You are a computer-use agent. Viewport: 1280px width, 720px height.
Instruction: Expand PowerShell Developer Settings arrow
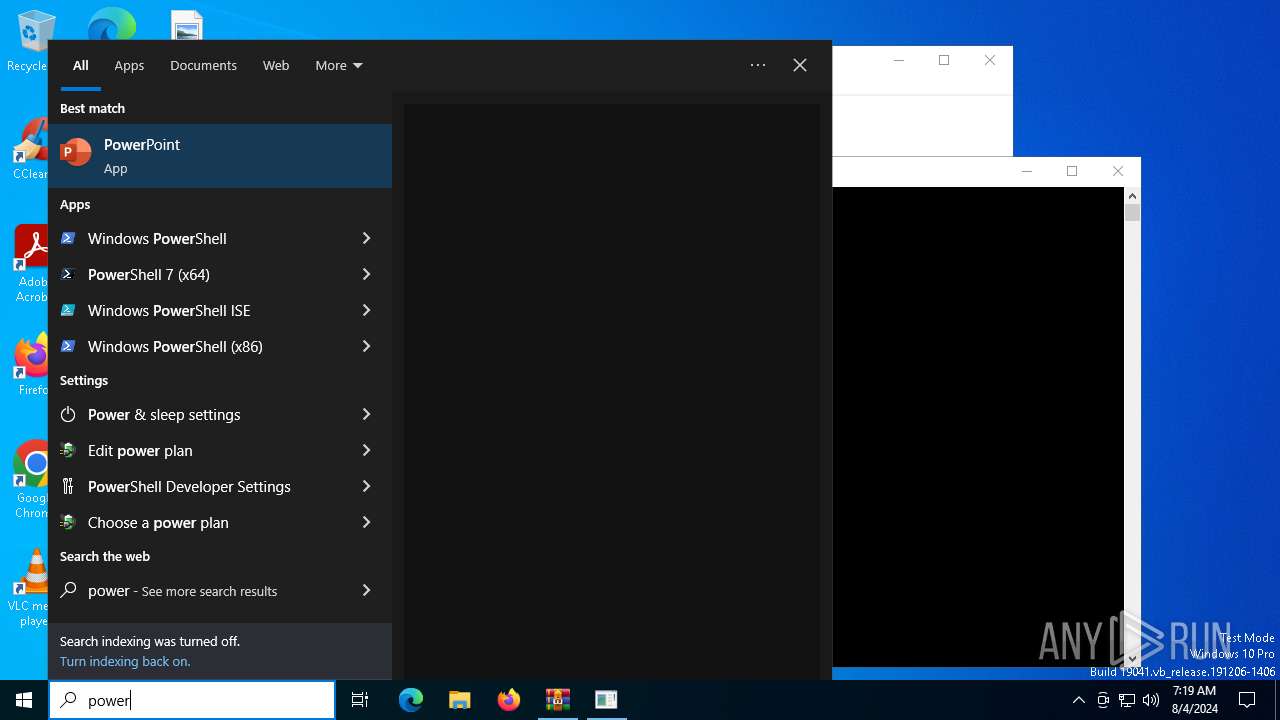click(366, 486)
